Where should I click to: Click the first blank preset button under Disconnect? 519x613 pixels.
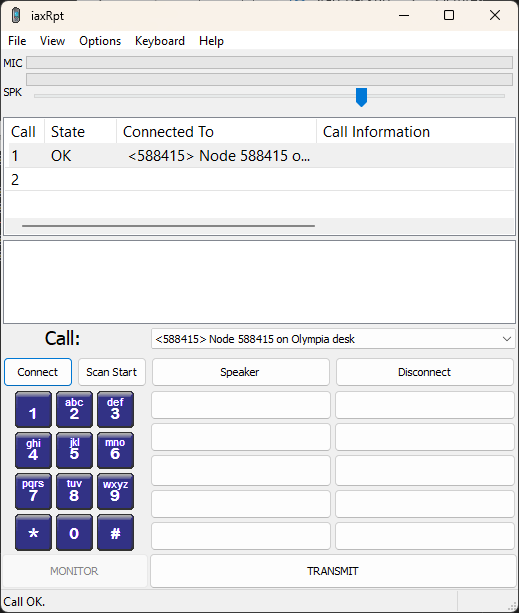pyautogui.click(x=425, y=405)
